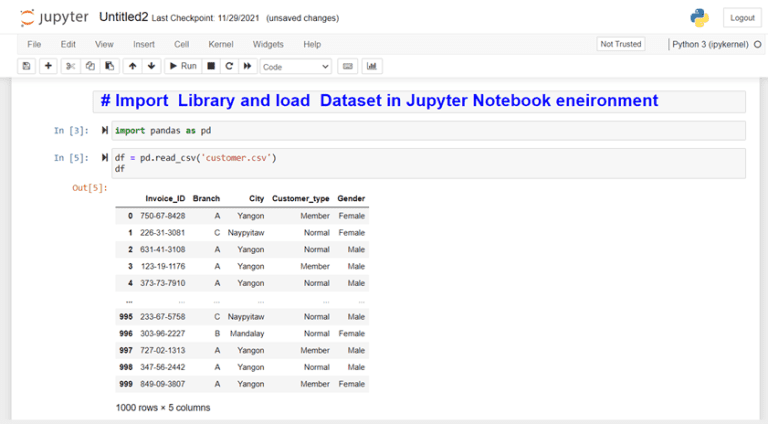Restart kernel and run all cells icon
This screenshot has width=768, height=424.
point(247,66)
